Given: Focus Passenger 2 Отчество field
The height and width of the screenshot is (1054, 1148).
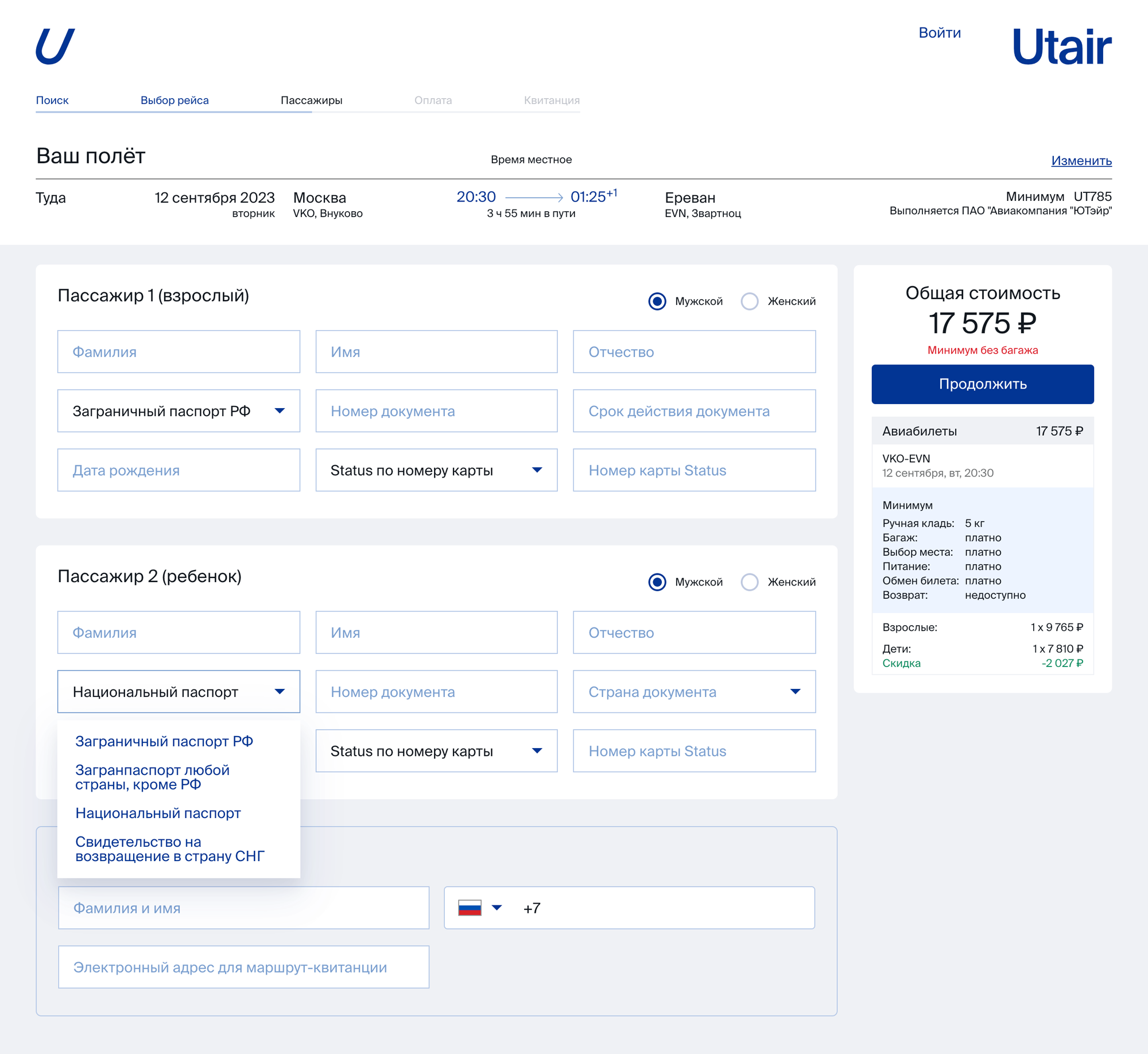Looking at the screenshot, I should click(x=695, y=633).
